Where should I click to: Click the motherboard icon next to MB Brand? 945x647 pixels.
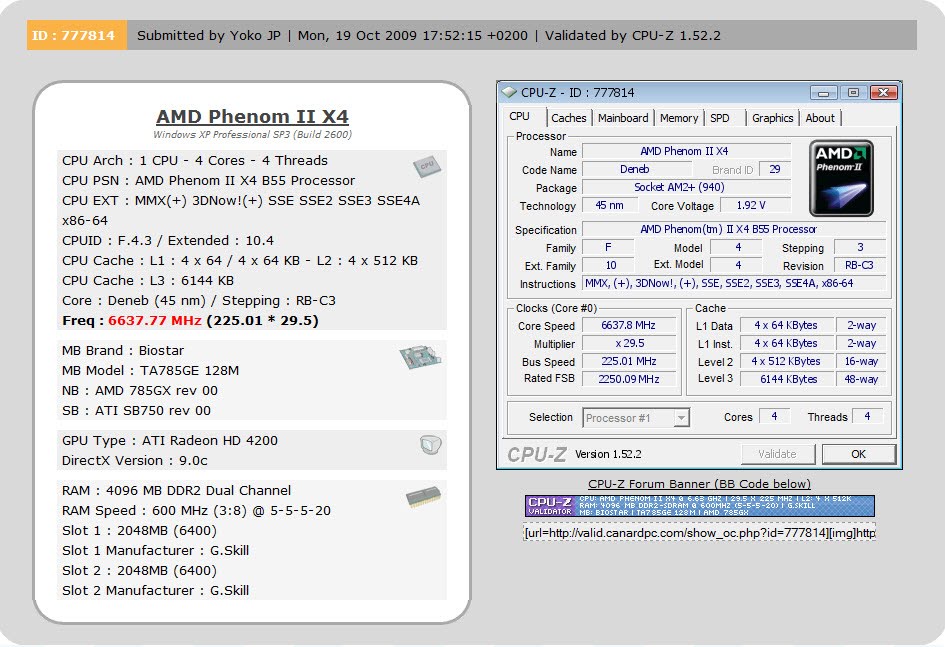point(421,357)
